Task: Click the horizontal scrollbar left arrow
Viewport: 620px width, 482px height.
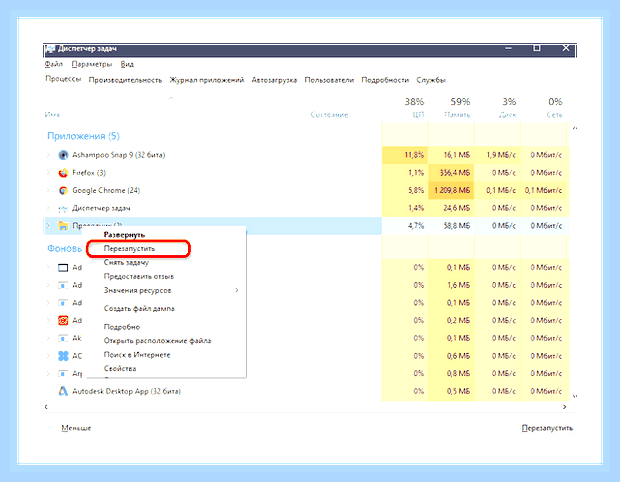Action: point(46,406)
